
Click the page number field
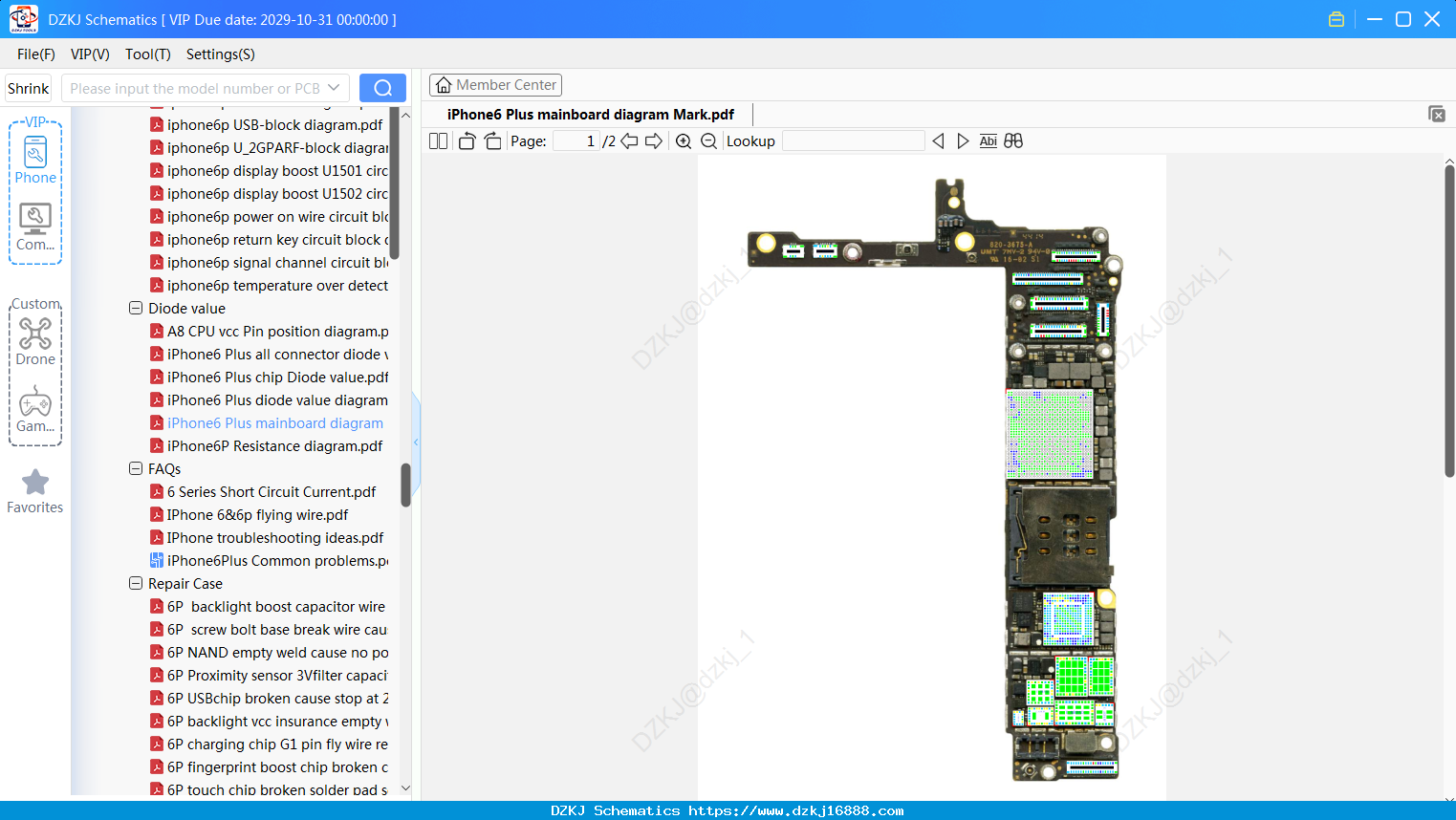[576, 141]
